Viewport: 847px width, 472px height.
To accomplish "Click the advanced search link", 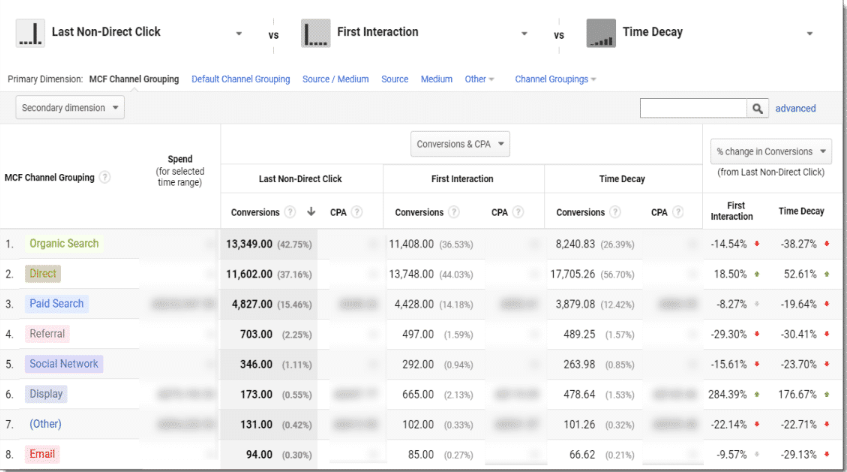I will click(x=795, y=108).
